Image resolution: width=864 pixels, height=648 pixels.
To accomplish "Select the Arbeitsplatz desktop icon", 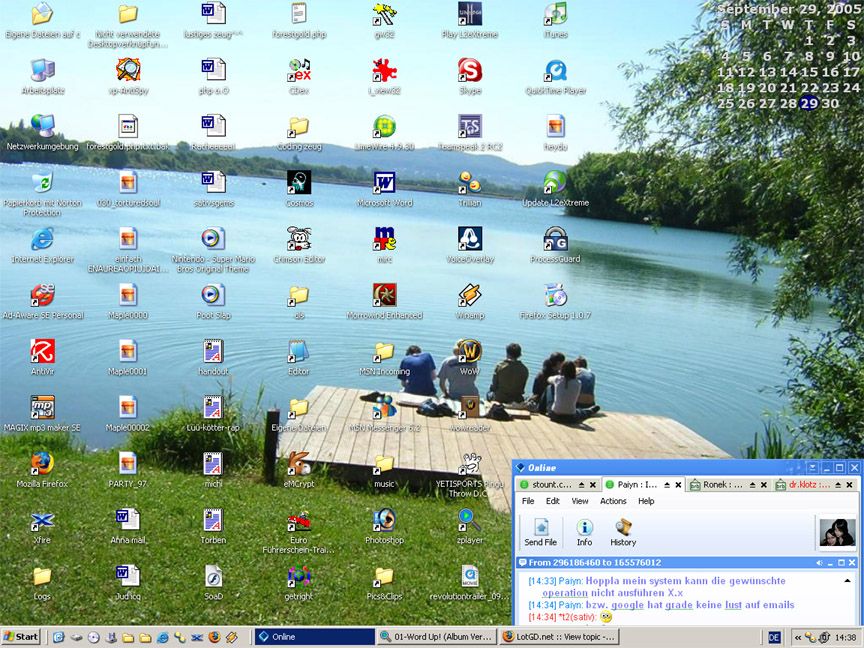I will (x=42, y=71).
